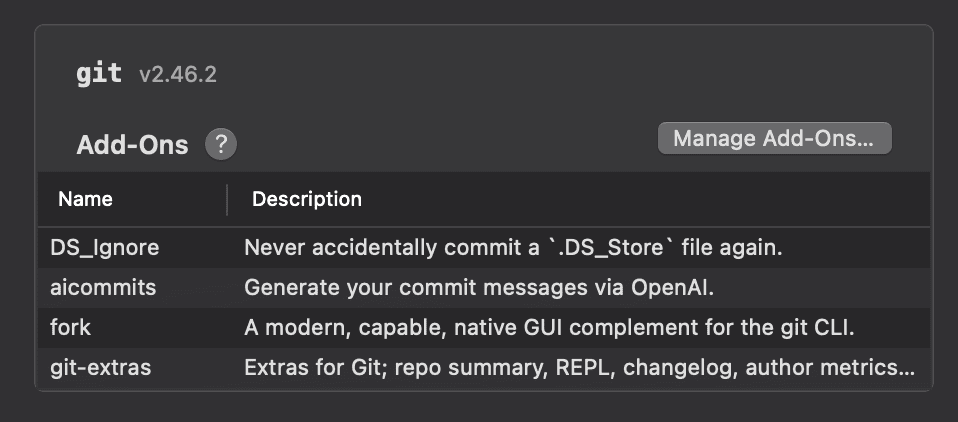The image size is (958, 422).
Task: Click the v2.46.2 version label
Action: (x=178, y=74)
